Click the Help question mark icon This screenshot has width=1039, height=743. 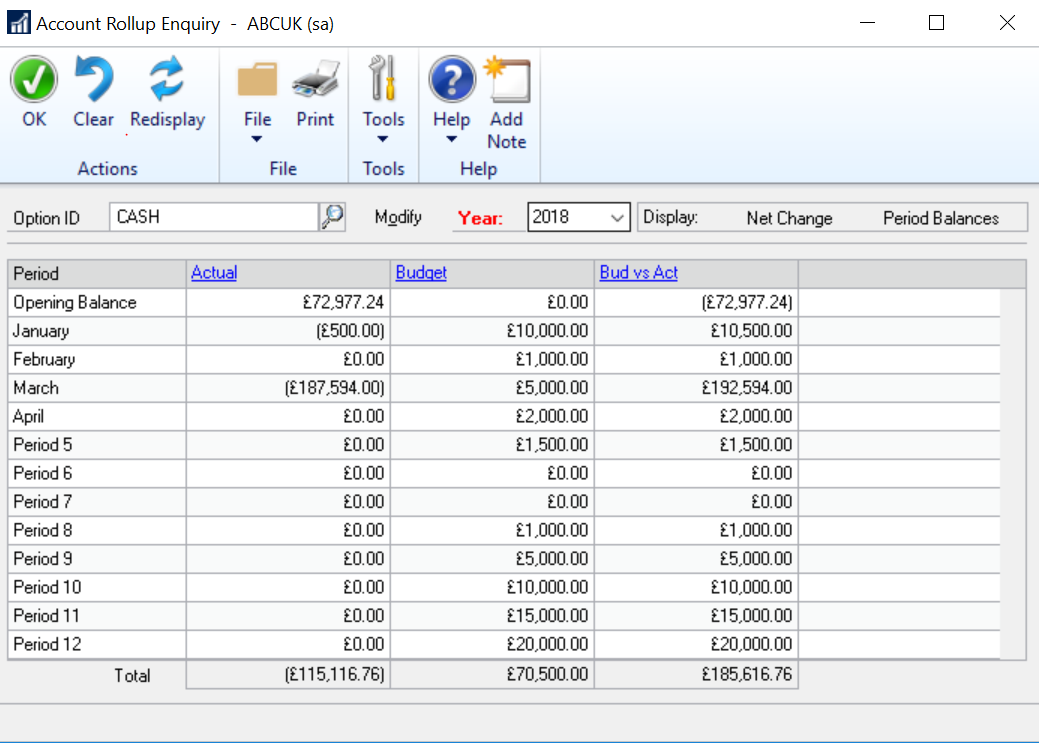point(451,80)
